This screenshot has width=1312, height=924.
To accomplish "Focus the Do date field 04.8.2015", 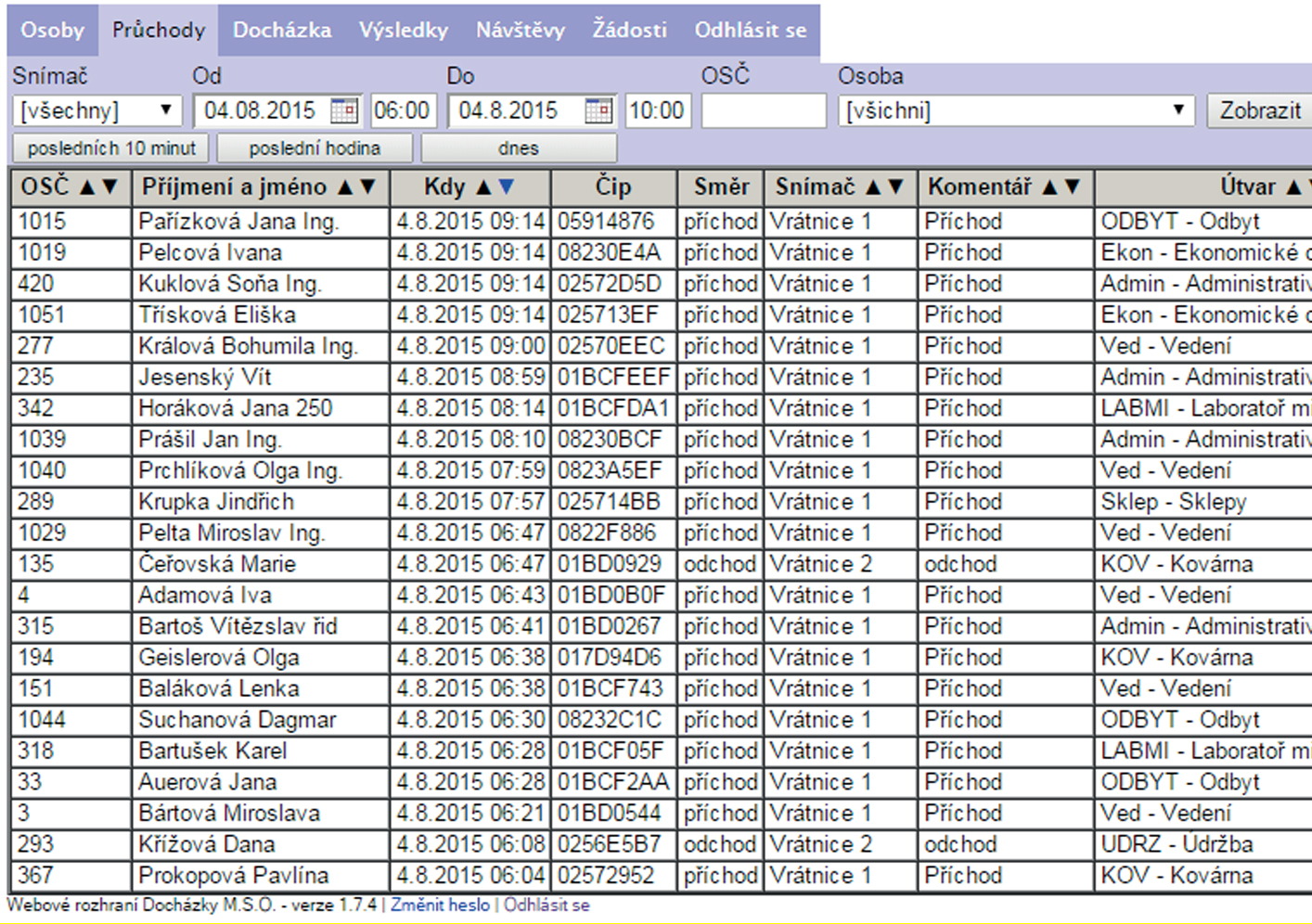I will 517,111.
